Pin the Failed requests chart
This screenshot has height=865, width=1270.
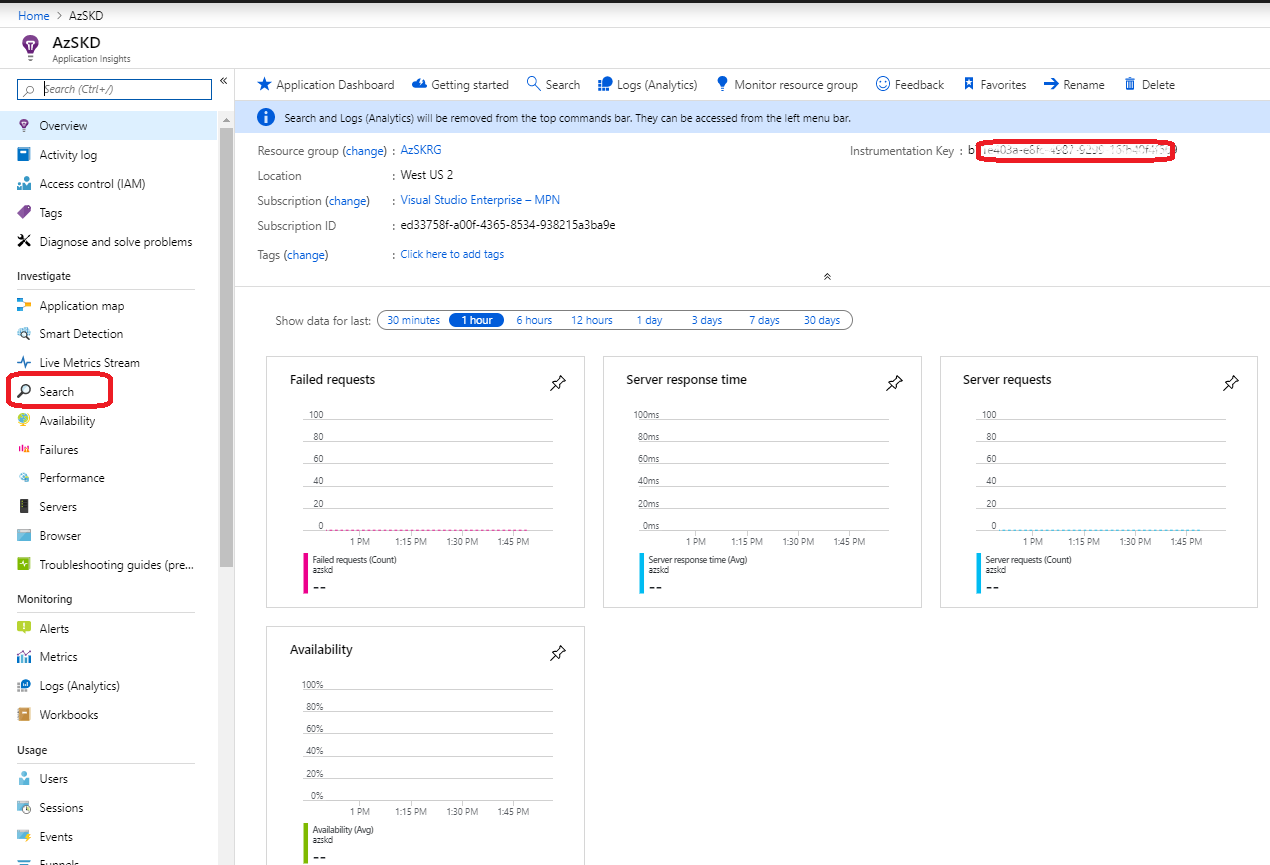558,383
